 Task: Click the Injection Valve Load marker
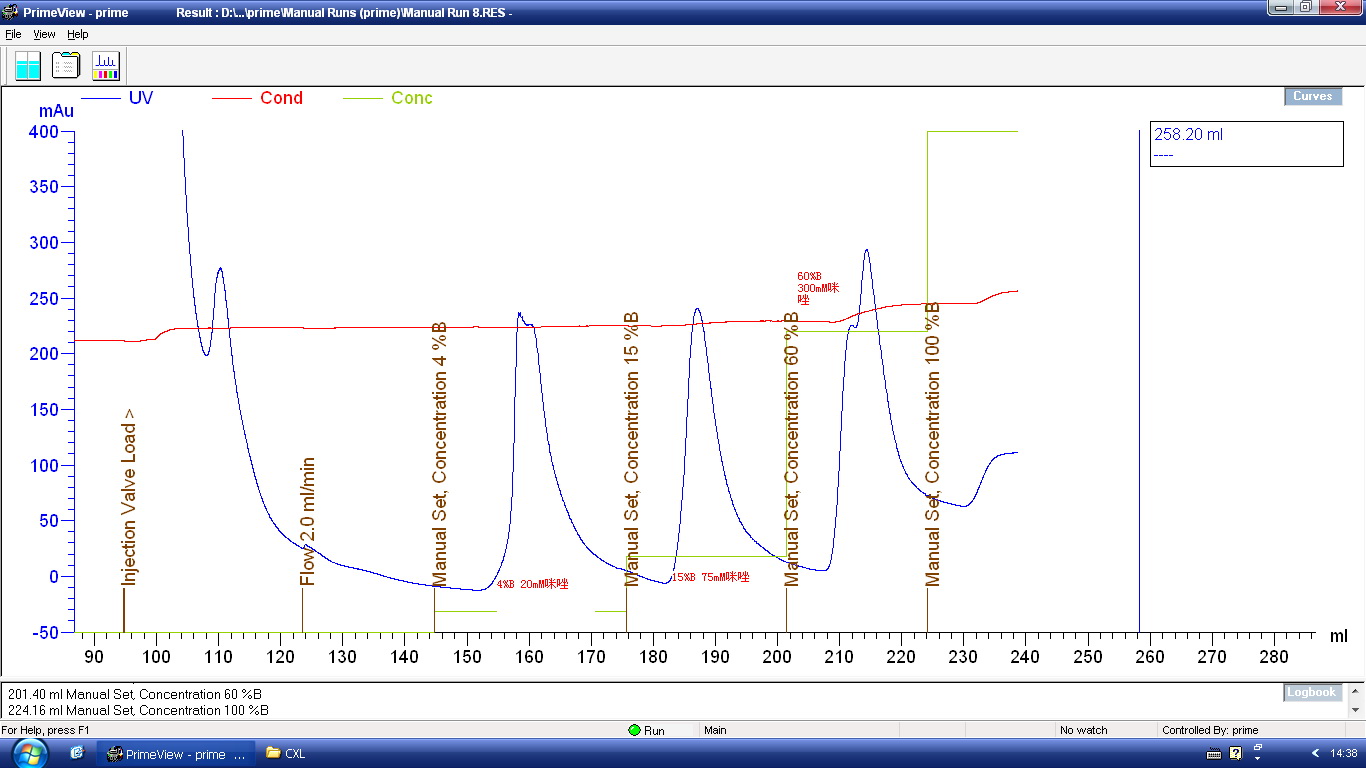(128, 497)
